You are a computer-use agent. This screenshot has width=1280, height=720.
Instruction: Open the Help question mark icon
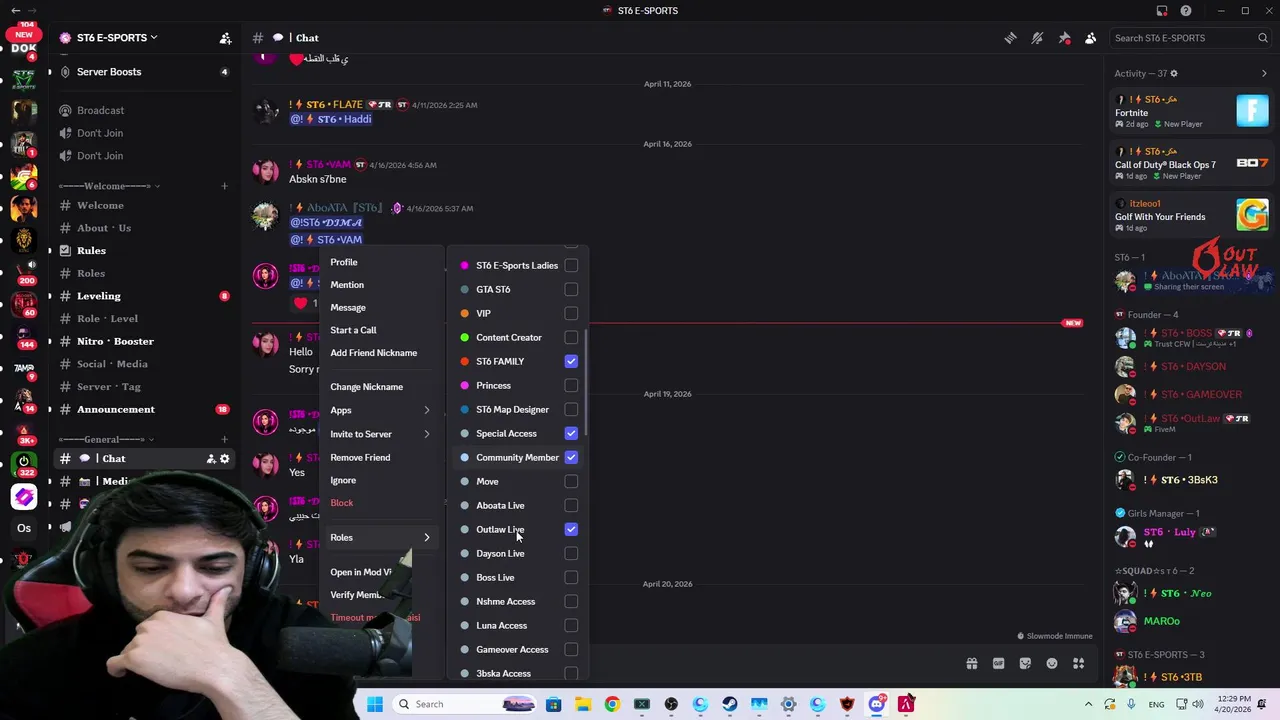pyautogui.click(x=1186, y=11)
